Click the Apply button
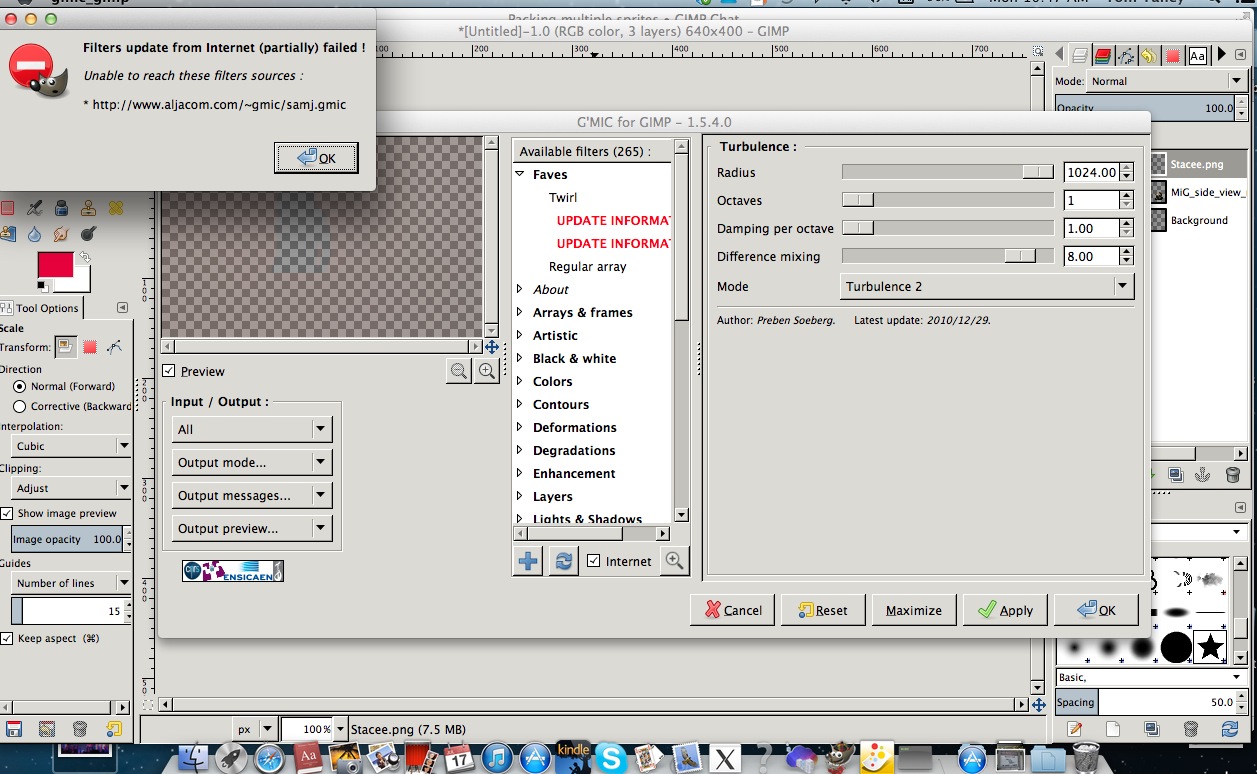 tap(1005, 610)
